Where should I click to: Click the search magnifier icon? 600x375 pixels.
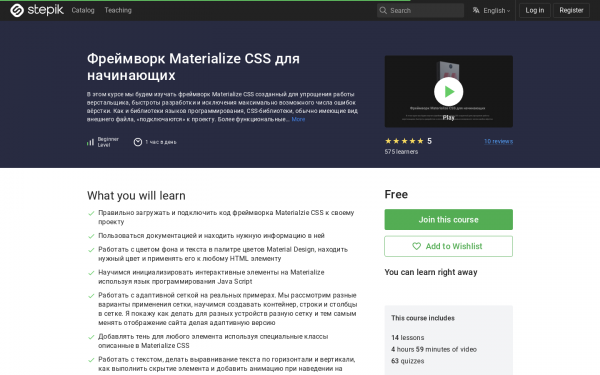pos(383,10)
